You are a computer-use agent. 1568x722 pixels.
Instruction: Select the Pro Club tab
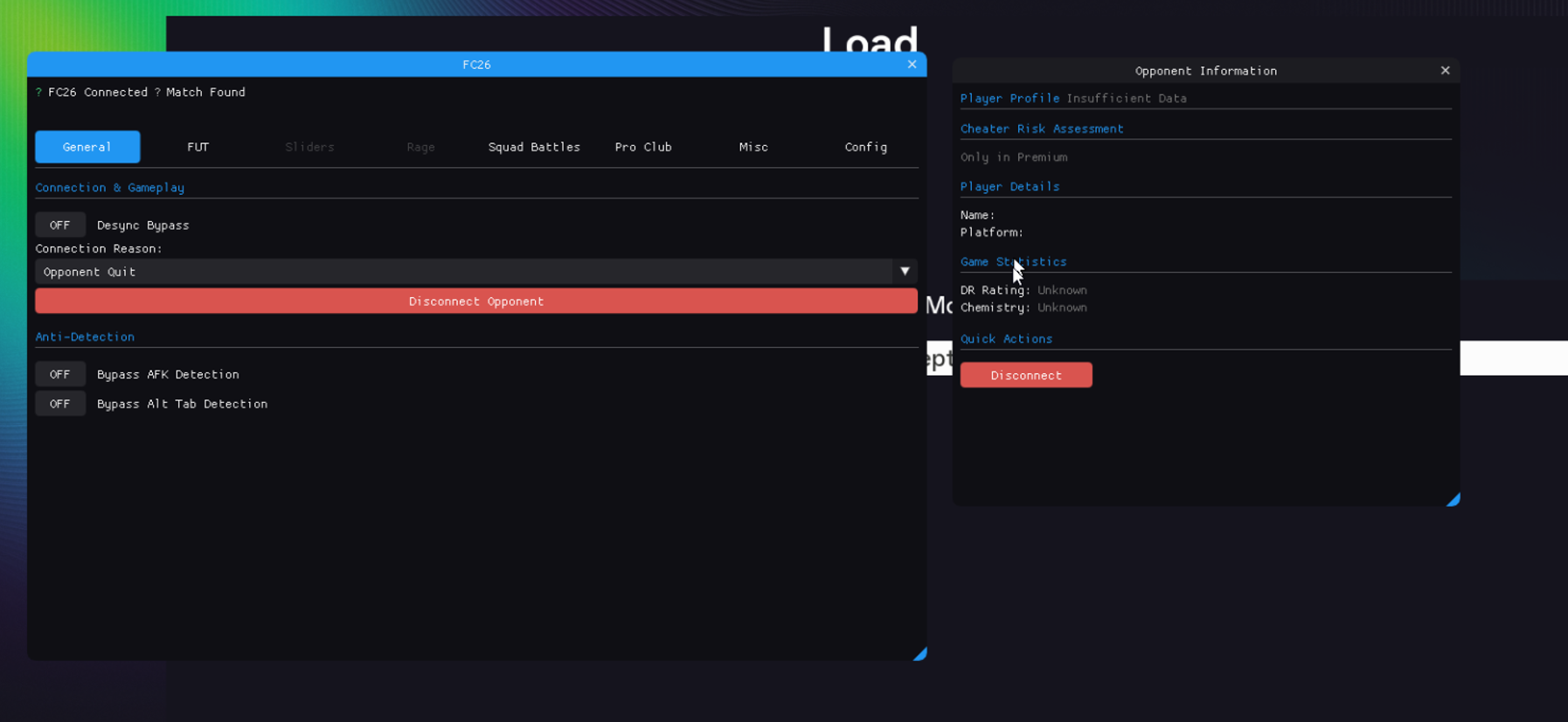point(643,147)
